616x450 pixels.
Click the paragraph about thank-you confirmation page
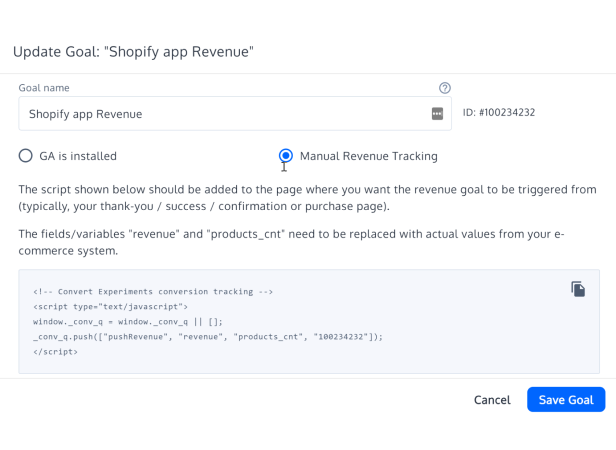[307, 198]
